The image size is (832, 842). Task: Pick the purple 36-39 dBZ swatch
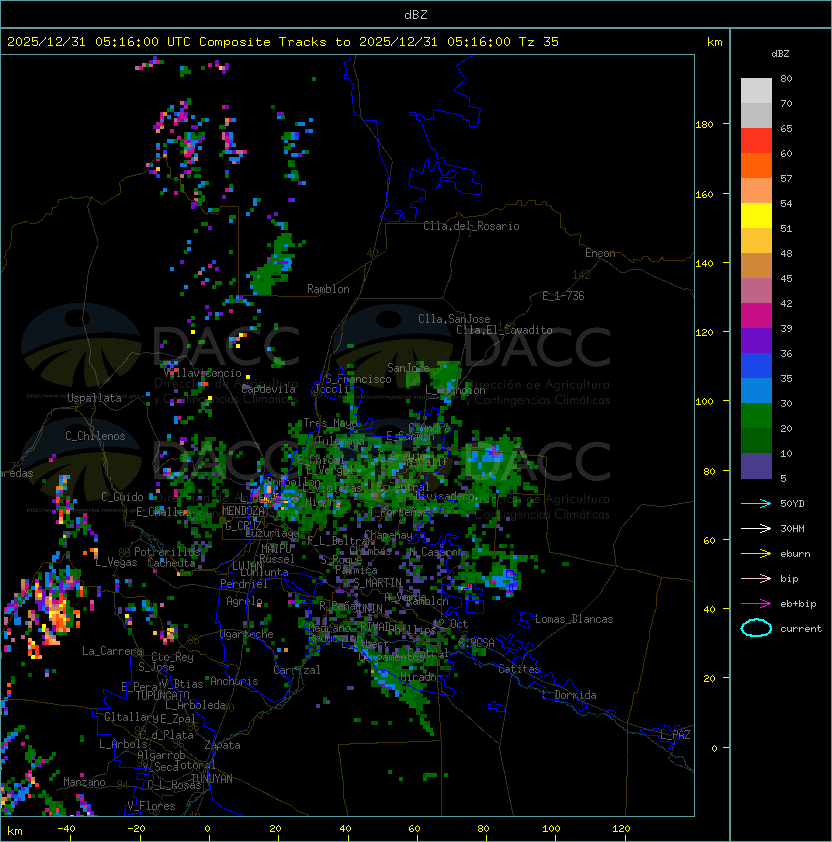click(x=756, y=340)
